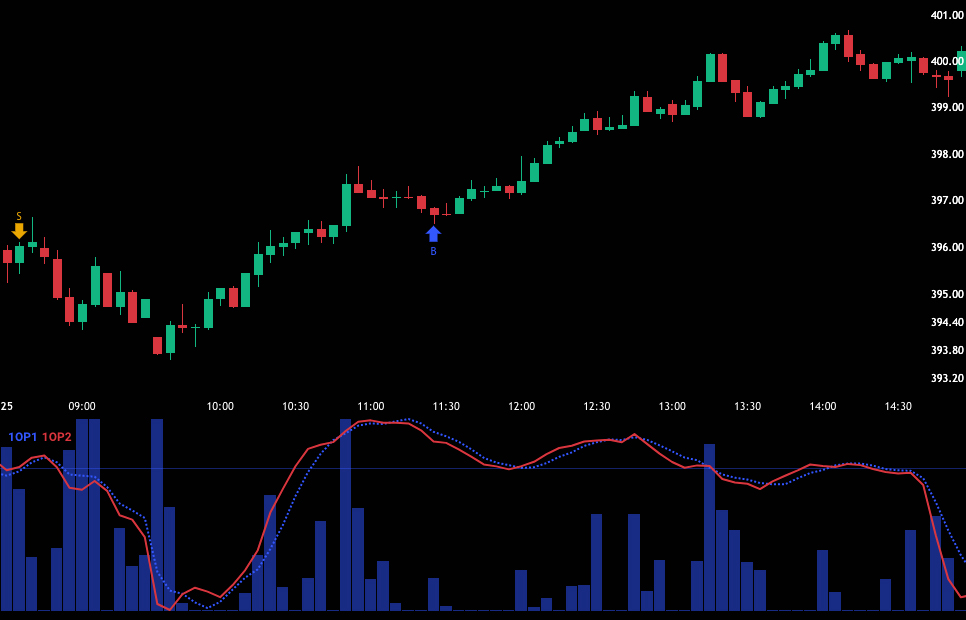Click the date label 25 on time axis

tap(7, 406)
